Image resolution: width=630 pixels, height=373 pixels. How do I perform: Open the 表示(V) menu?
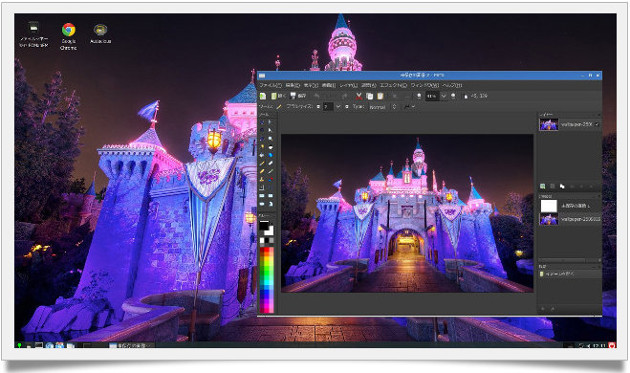click(x=311, y=85)
